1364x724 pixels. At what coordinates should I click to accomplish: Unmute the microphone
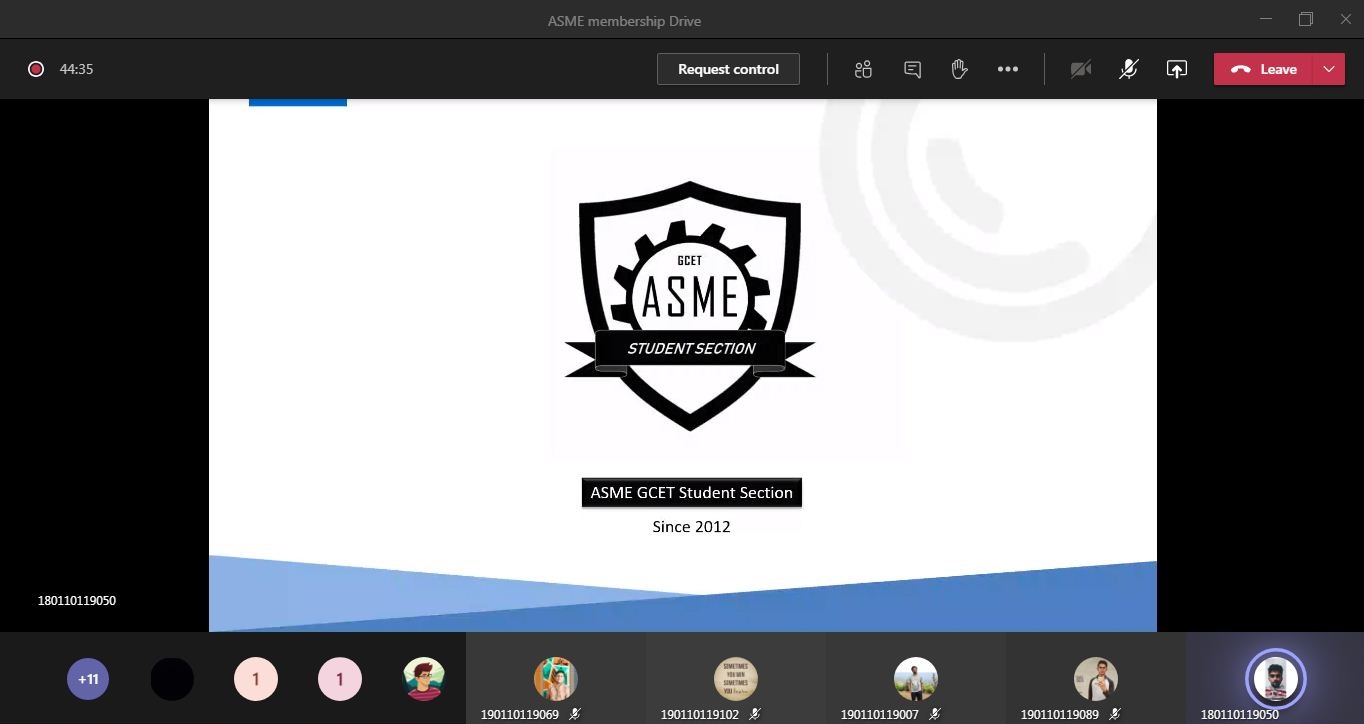1129,69
